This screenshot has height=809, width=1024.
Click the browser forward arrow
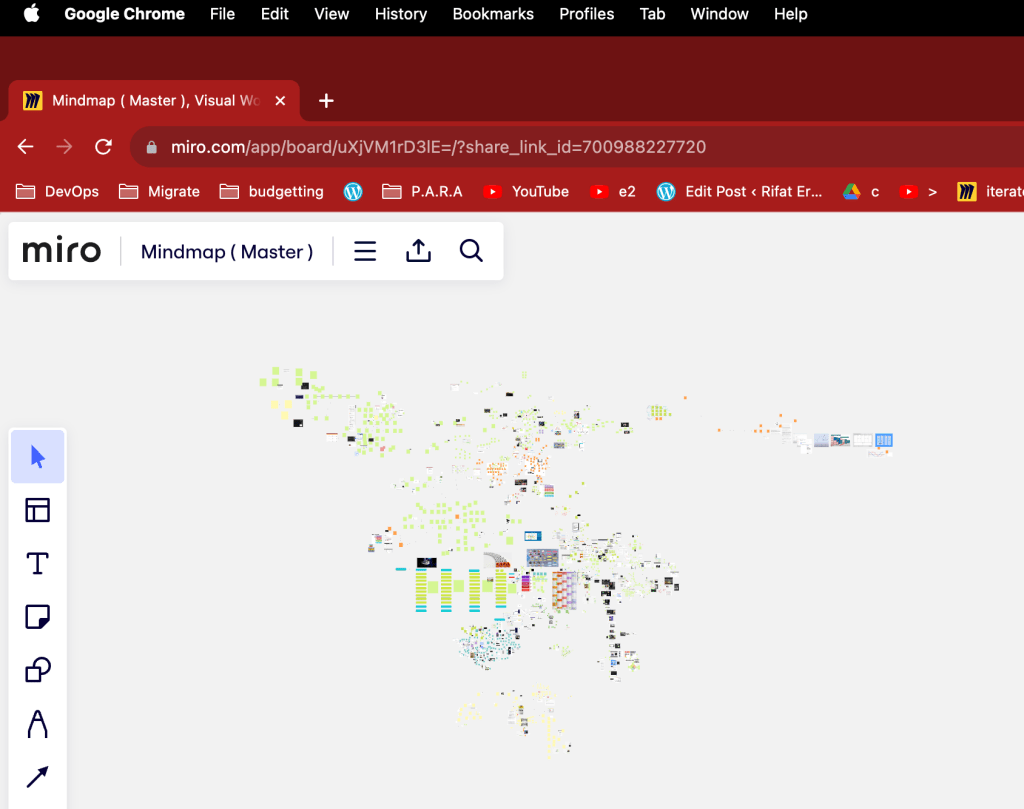(x=64, y=147)
